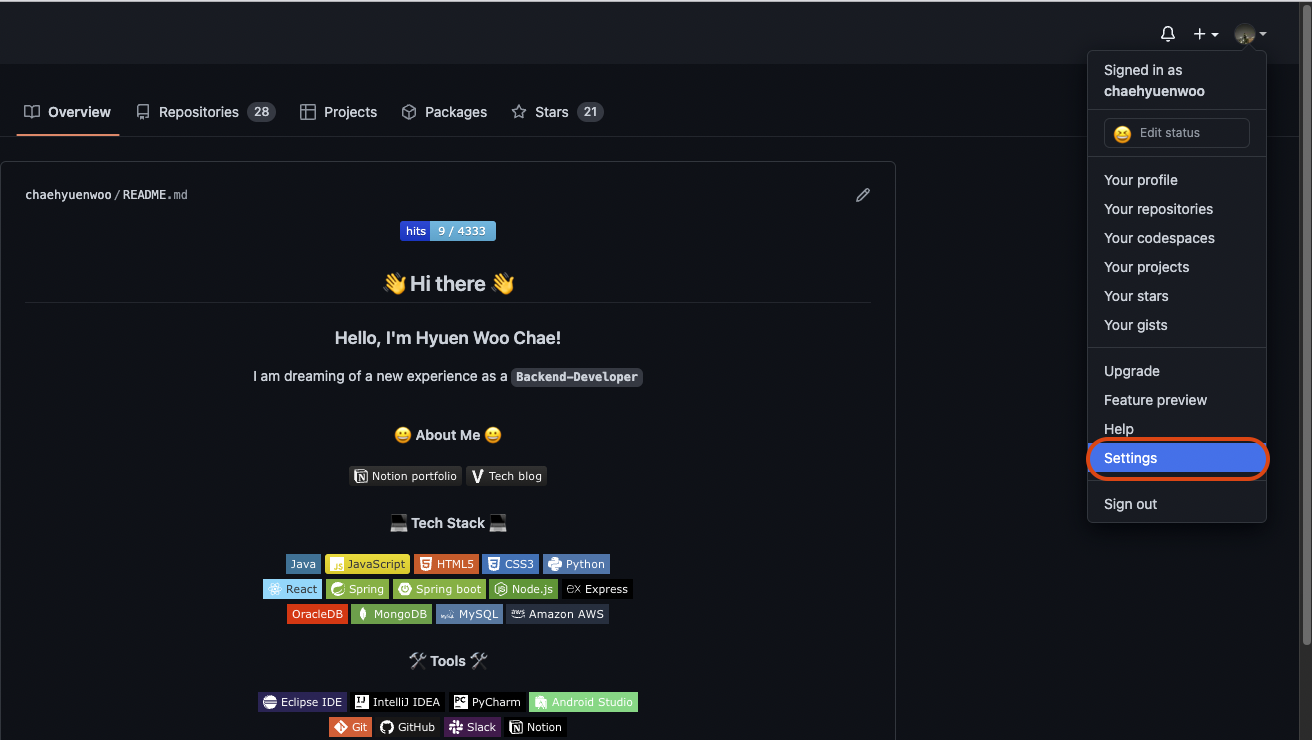Select the React badge in Tech Stack

292,588
